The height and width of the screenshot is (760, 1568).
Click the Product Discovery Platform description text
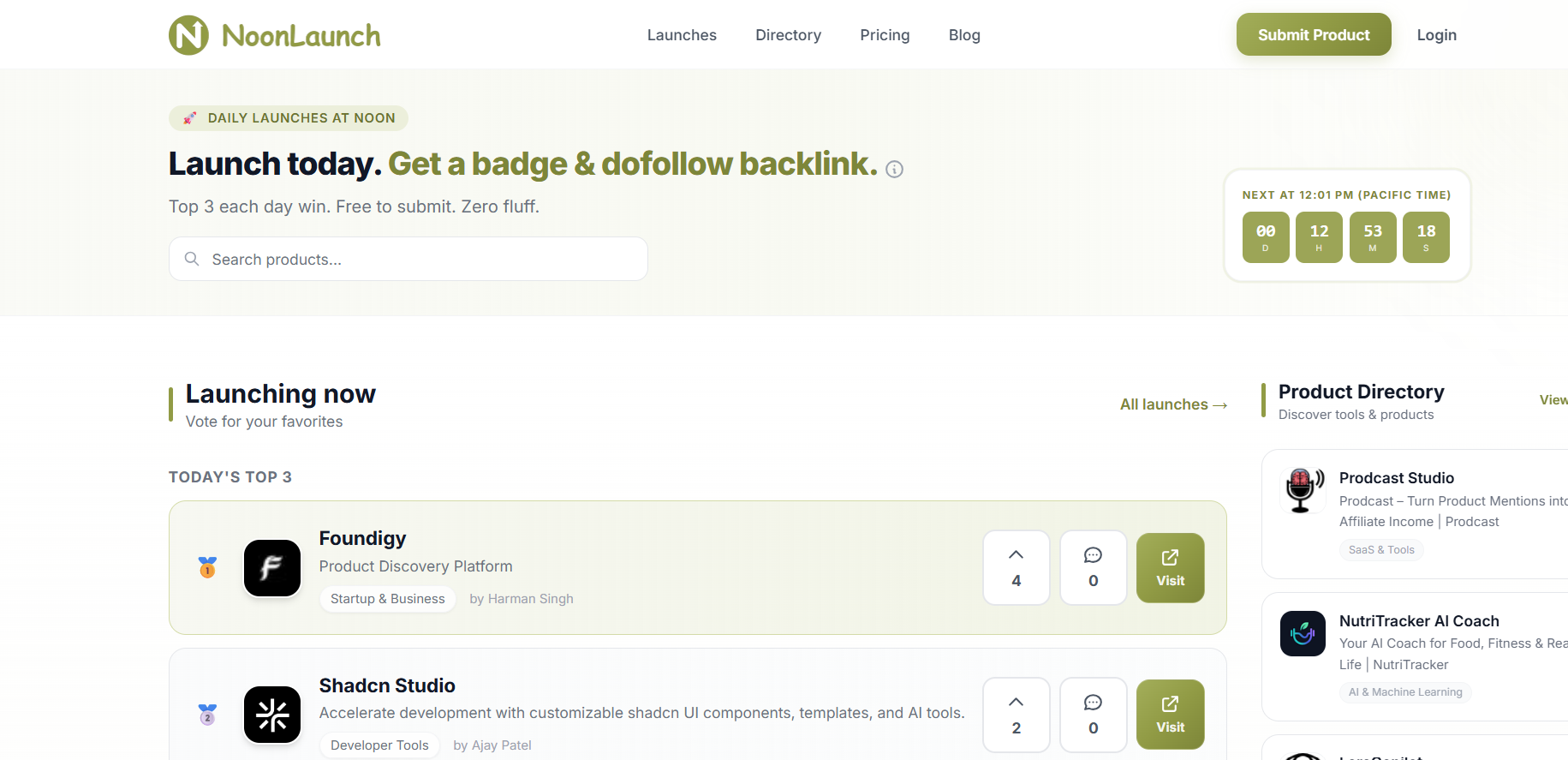(416, 566)
